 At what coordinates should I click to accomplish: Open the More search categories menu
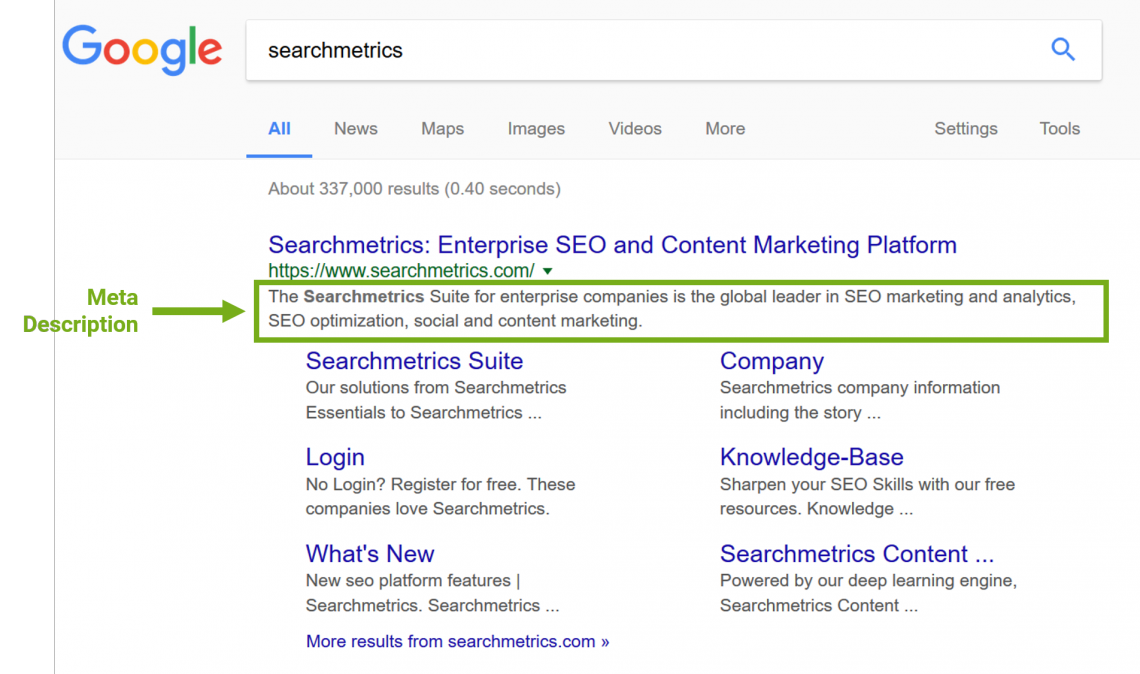(724, 128)
